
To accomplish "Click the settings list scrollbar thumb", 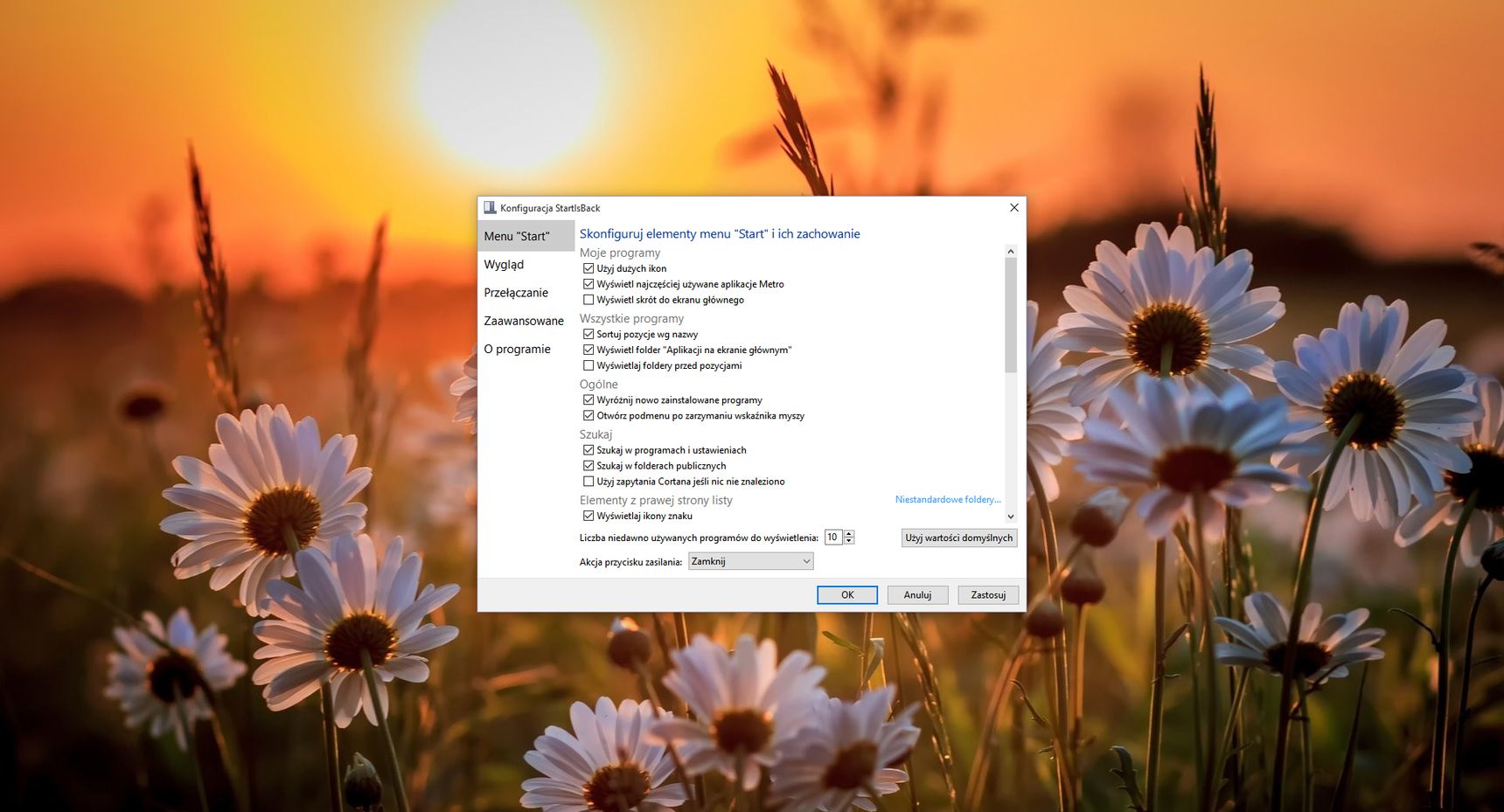I will click(x=1011, y=316).
